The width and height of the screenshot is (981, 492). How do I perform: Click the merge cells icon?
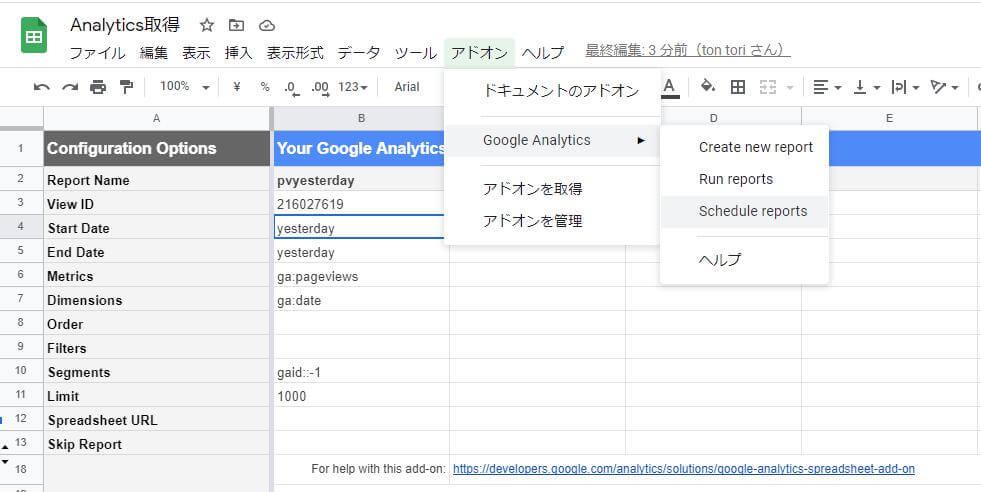(768, 87)
